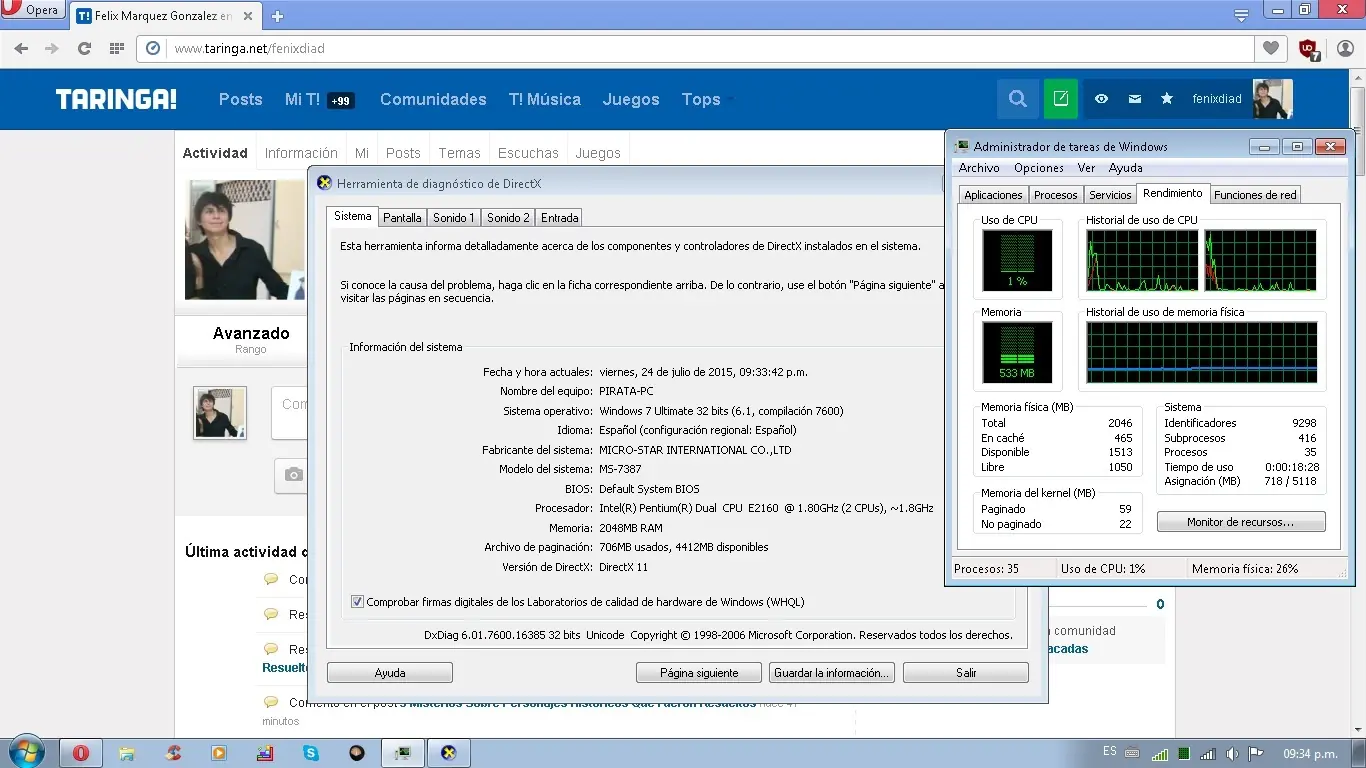Click the browser account profile icon
Screen dimensions: 1366x768
tap(1345, 48)
